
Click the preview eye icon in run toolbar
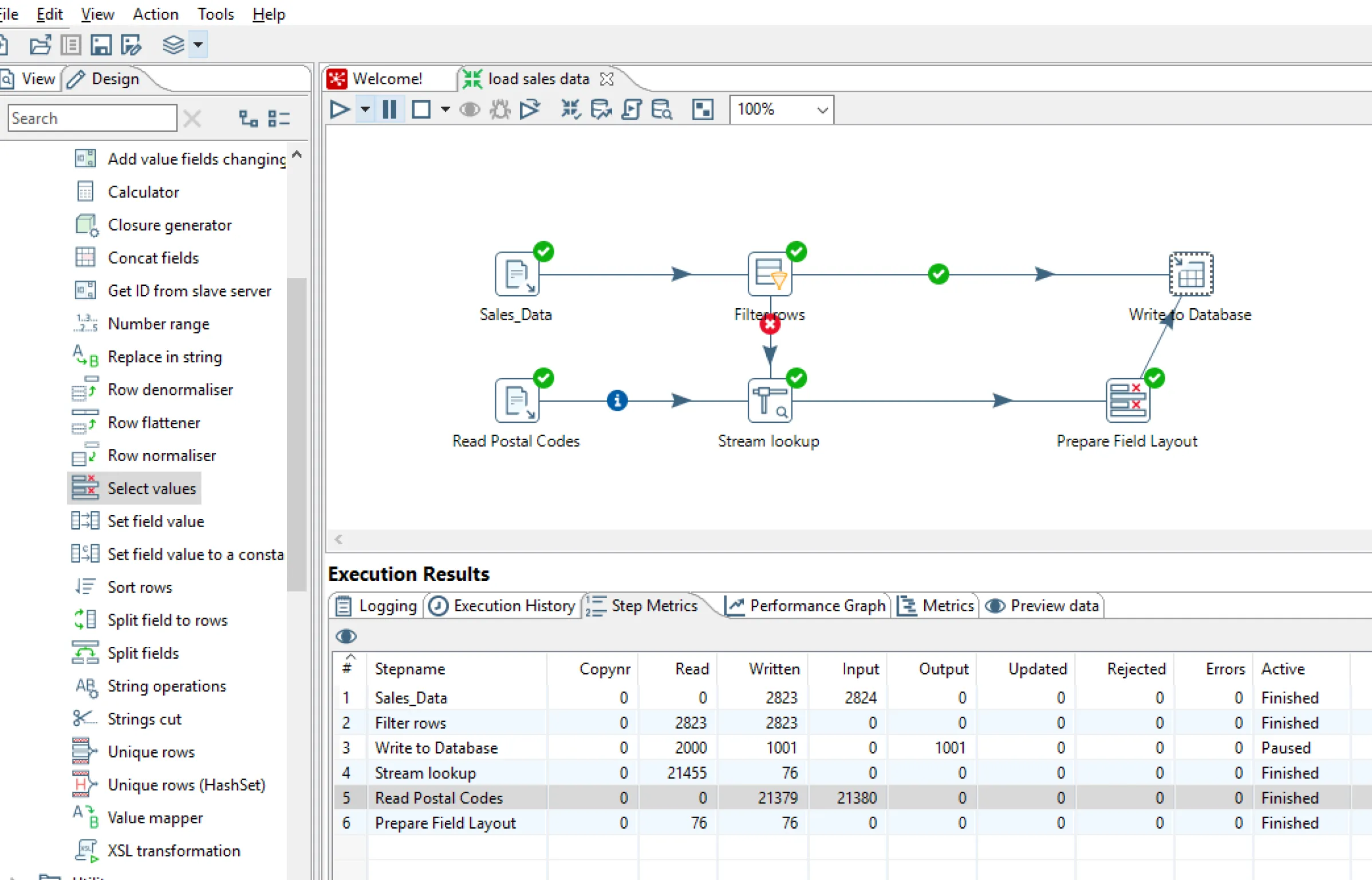[x=470, y=109]
